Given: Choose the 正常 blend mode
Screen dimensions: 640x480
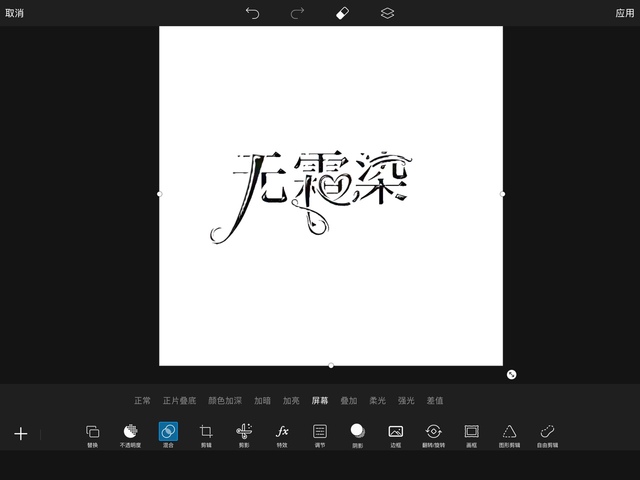Looking at the screenshot, I should pyautogui.click(x=143, y=401).
